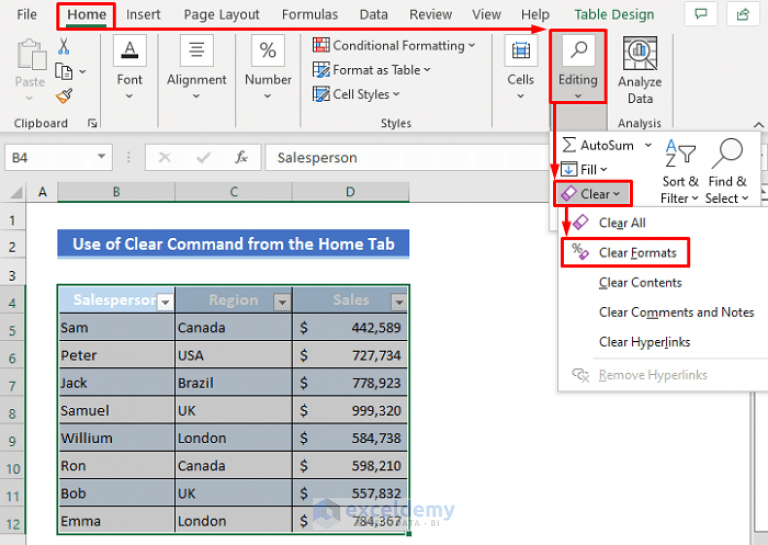This screenshot has height=545, width=768.
Task: Open the copy options arrow
Action: (x=82, y=71)
